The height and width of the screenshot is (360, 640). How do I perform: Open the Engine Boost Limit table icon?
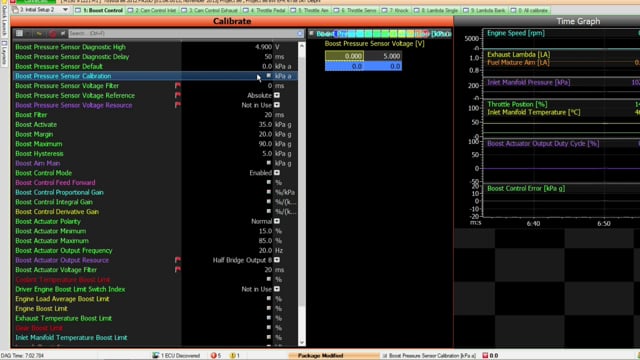(269, 308)
